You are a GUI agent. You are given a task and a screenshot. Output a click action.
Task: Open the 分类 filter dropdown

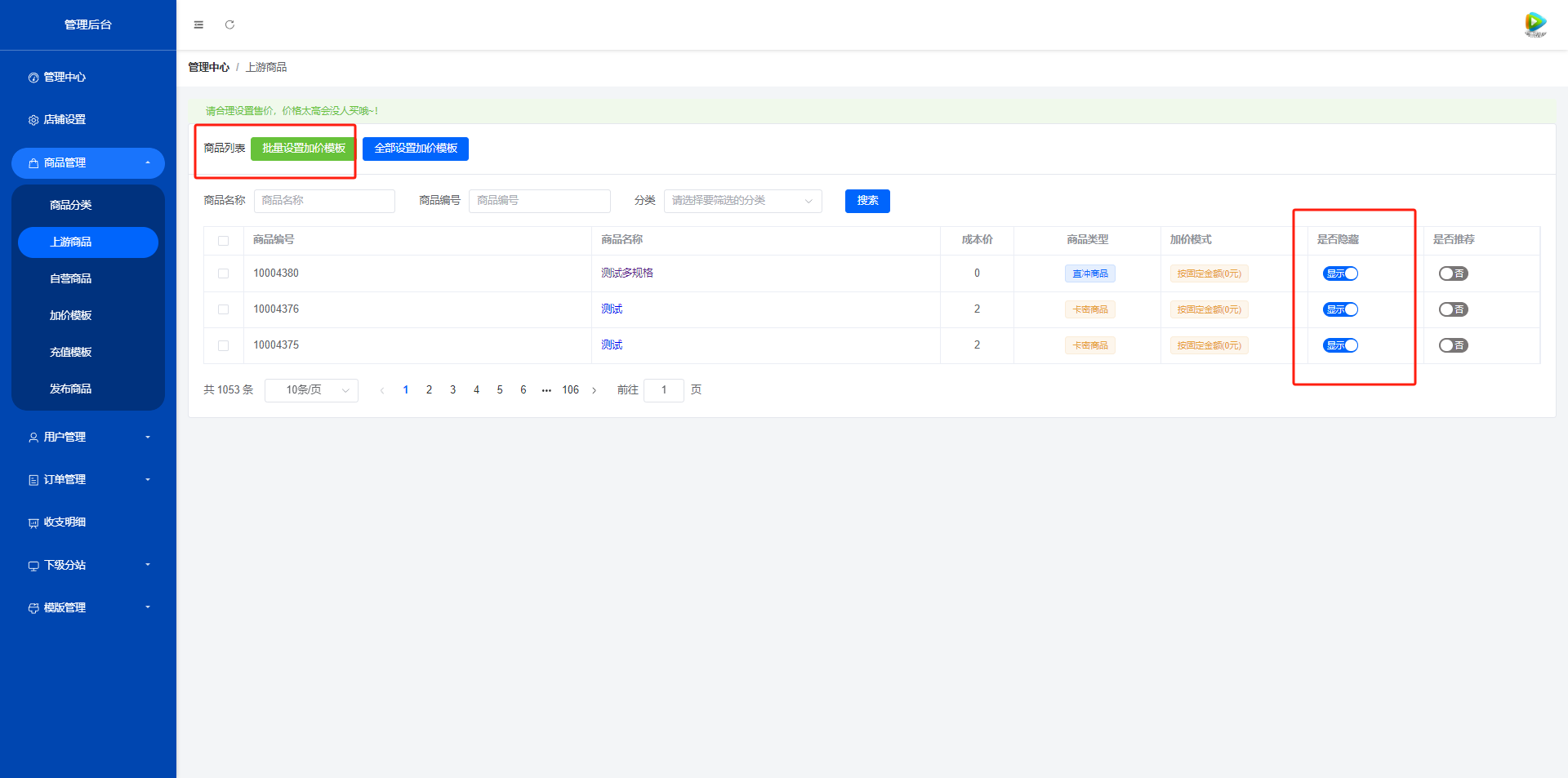tap(742, 201)
